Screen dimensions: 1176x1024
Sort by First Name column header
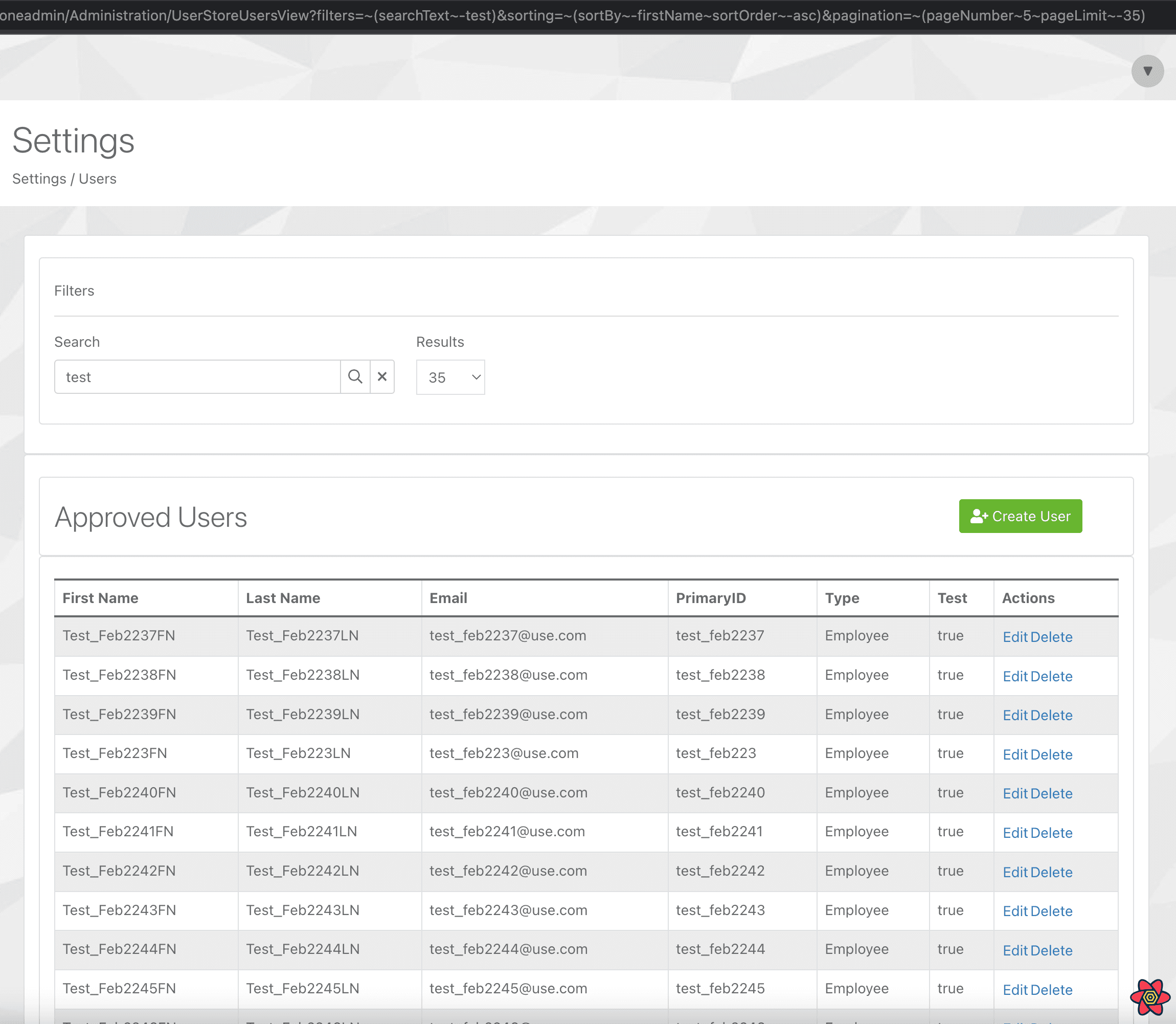[x=101, y=598]
